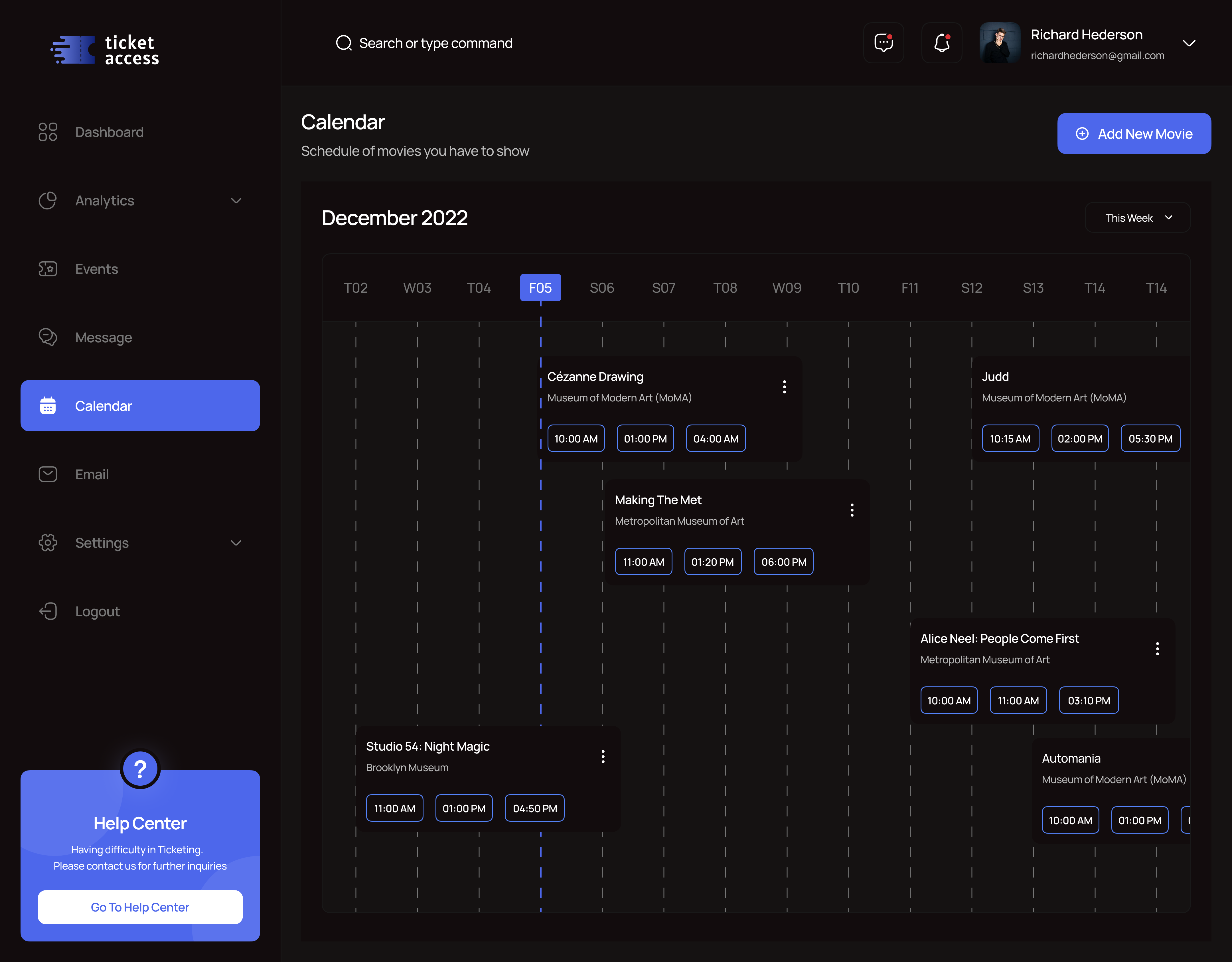Select Studio 54 04:50 PM showtime

(x=535, y=809)
